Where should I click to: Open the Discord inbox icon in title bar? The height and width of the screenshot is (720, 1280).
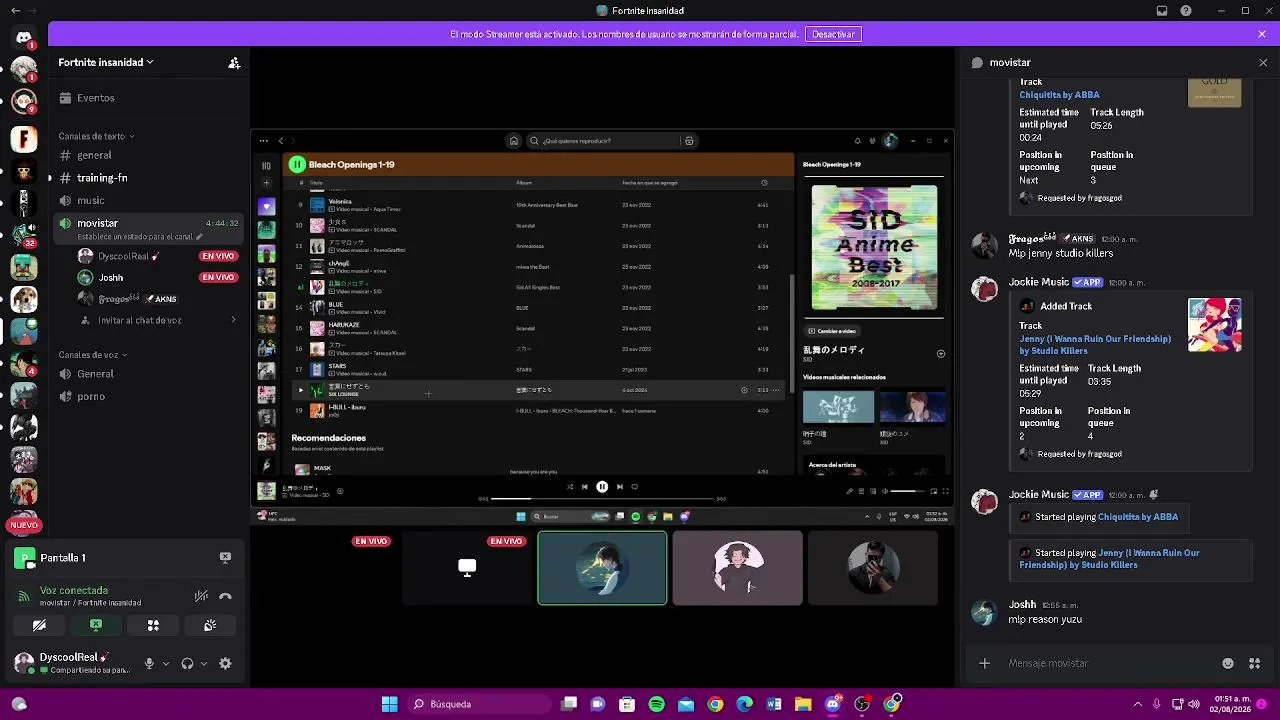(1162, 11)
